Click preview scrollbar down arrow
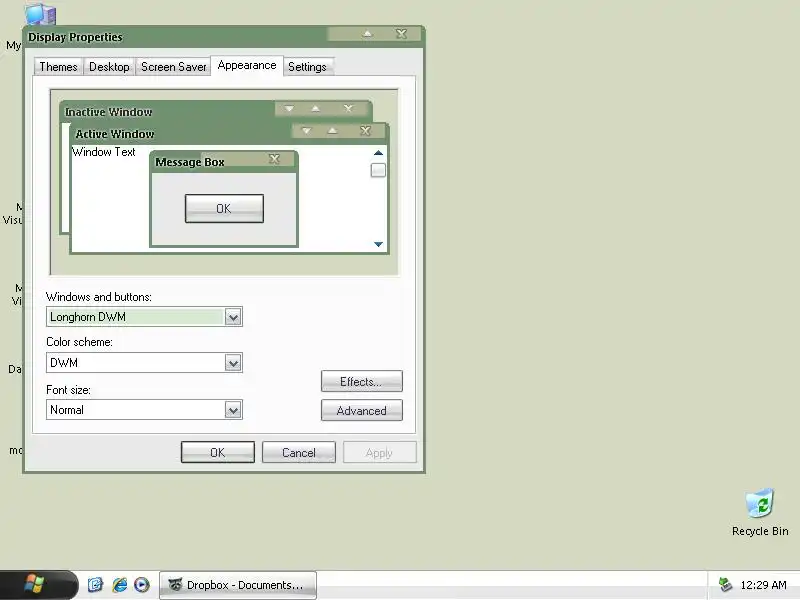 [378, 244]
